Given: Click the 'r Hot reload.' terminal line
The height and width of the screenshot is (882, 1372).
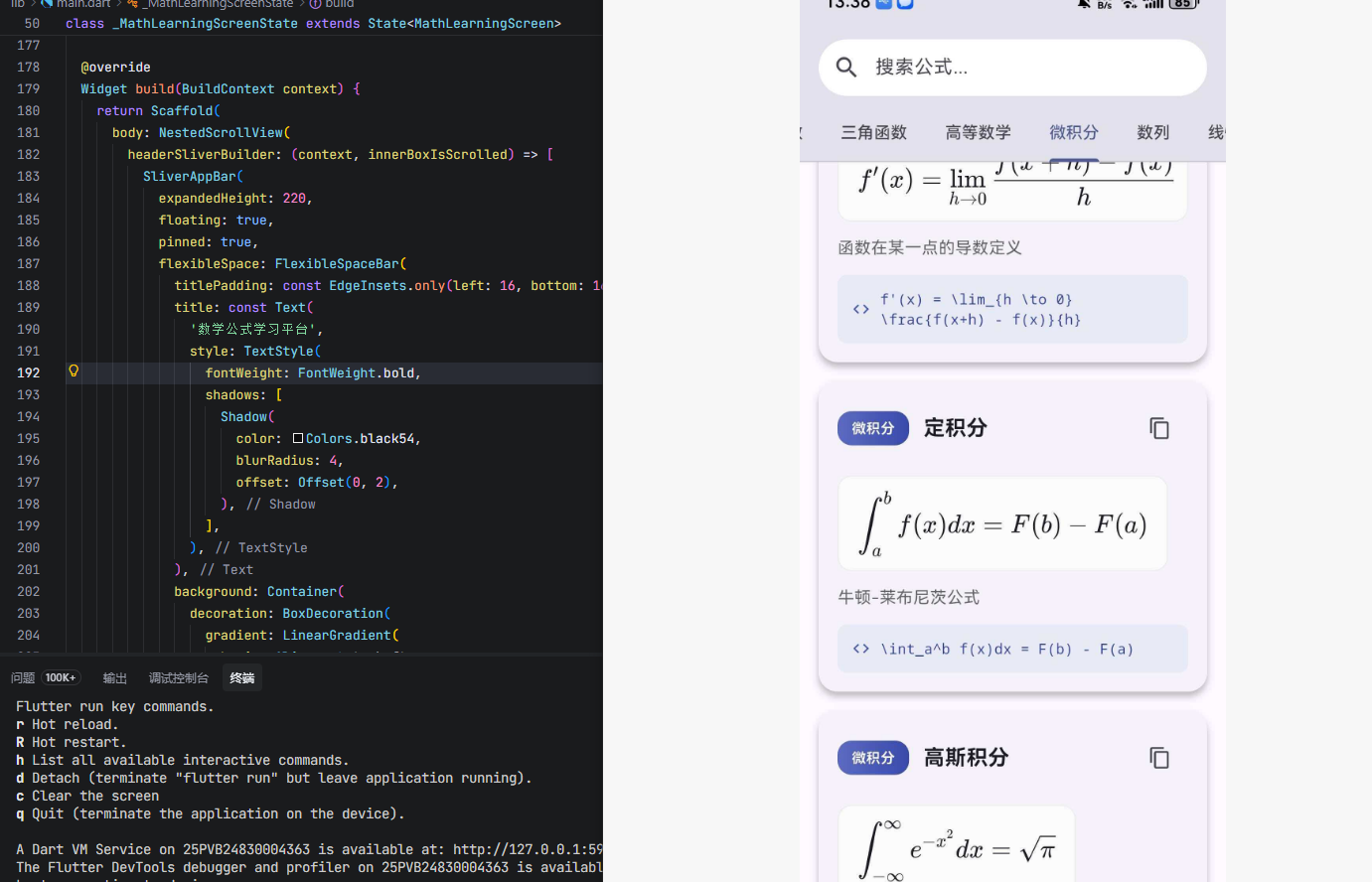Looking at the screenshot, I should 67,725.
